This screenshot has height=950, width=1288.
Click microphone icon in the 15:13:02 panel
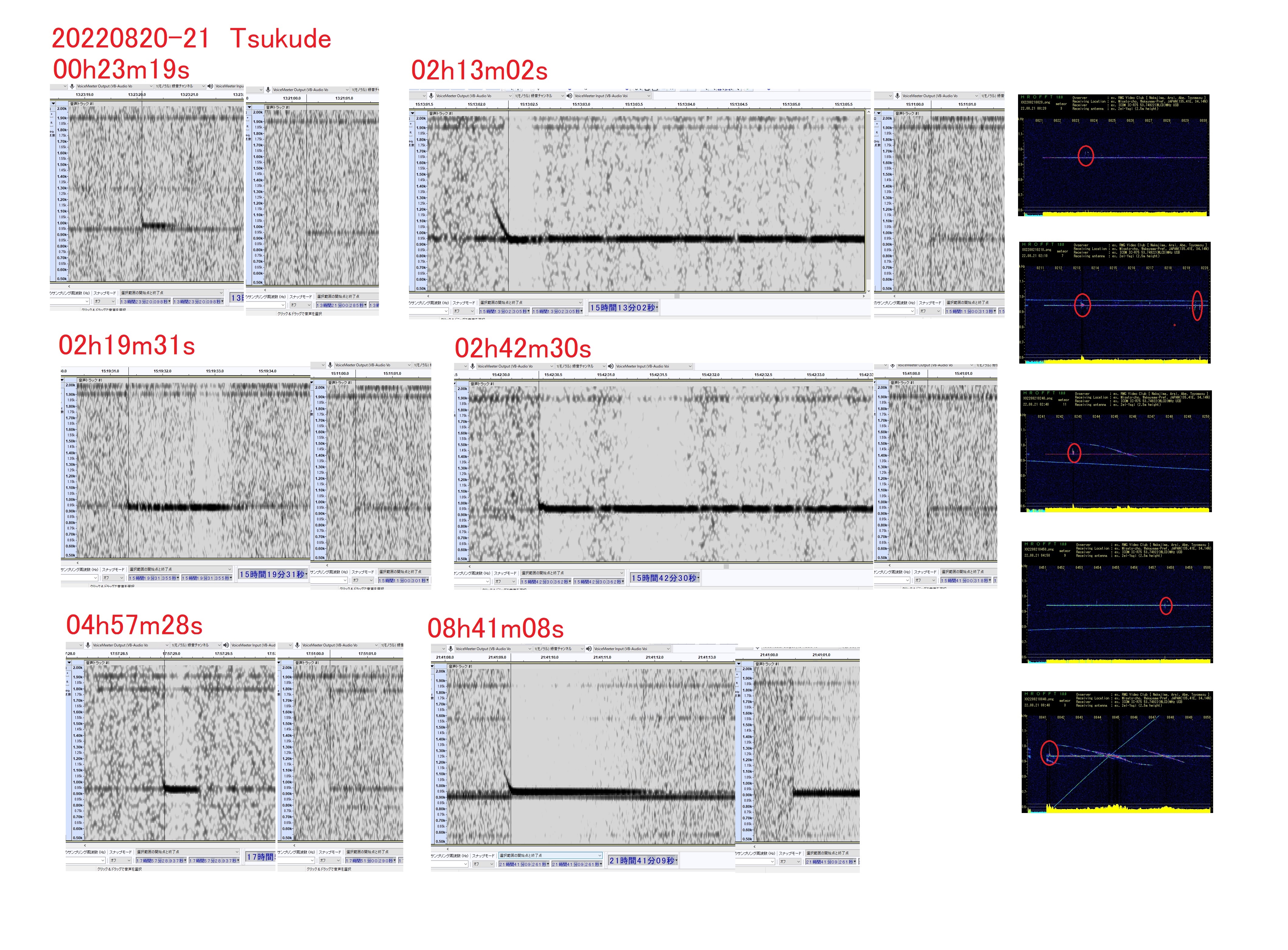click(x=431, y=96)
